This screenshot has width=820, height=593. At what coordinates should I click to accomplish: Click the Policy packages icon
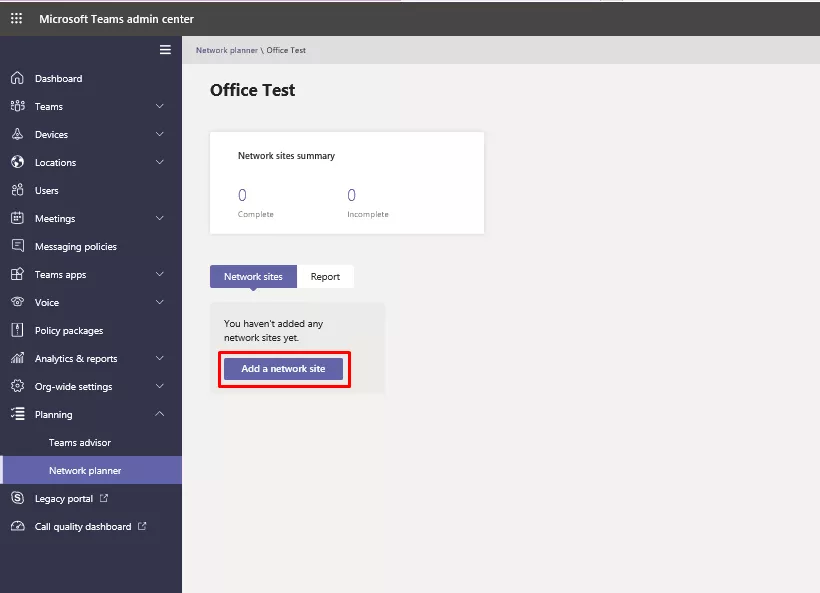(17, 330)
